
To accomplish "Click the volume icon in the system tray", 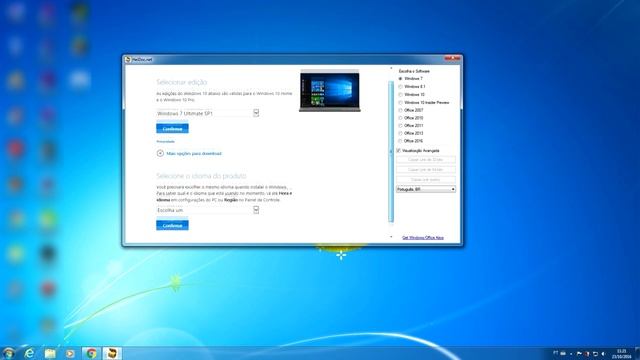I will point(603,353).
